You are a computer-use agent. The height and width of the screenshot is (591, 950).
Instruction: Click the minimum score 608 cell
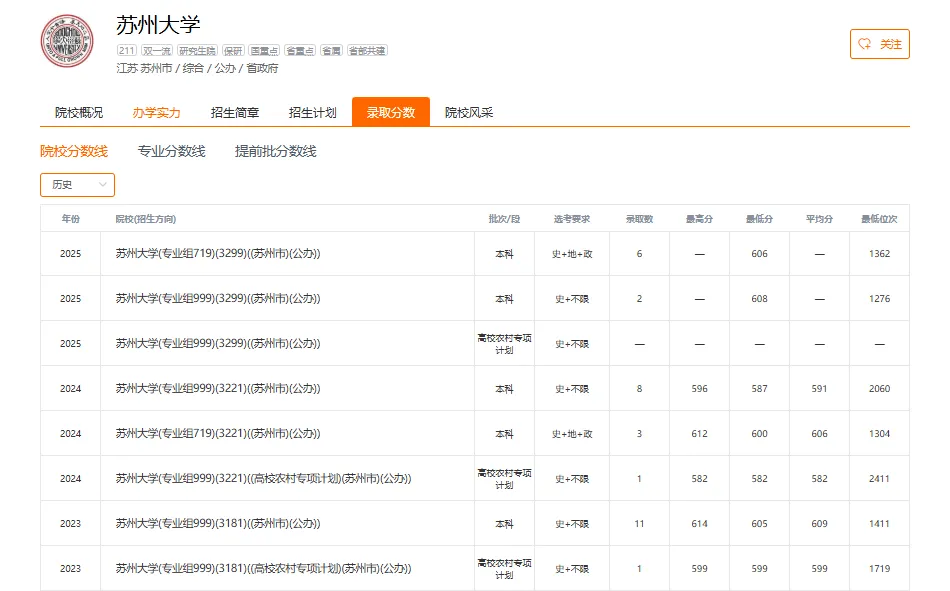pos(759,298)
